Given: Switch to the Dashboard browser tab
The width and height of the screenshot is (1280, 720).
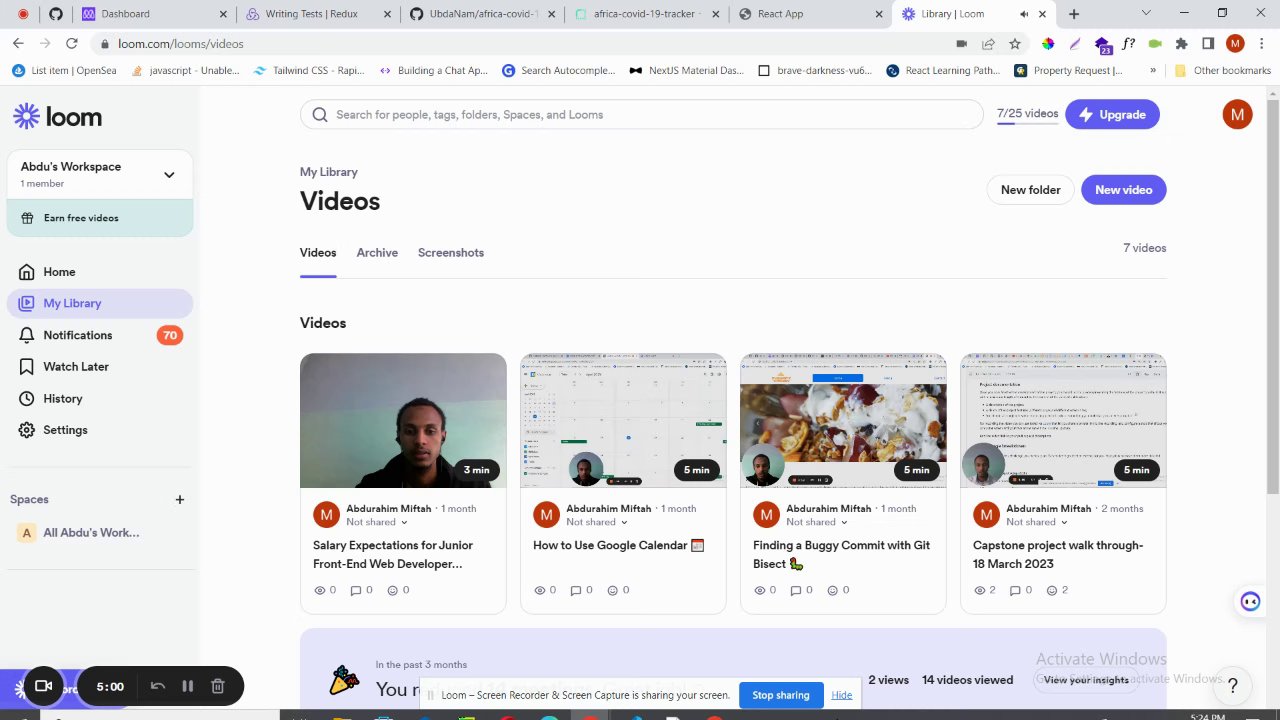Looking at the screenshot, I should [x=155, y=14].
